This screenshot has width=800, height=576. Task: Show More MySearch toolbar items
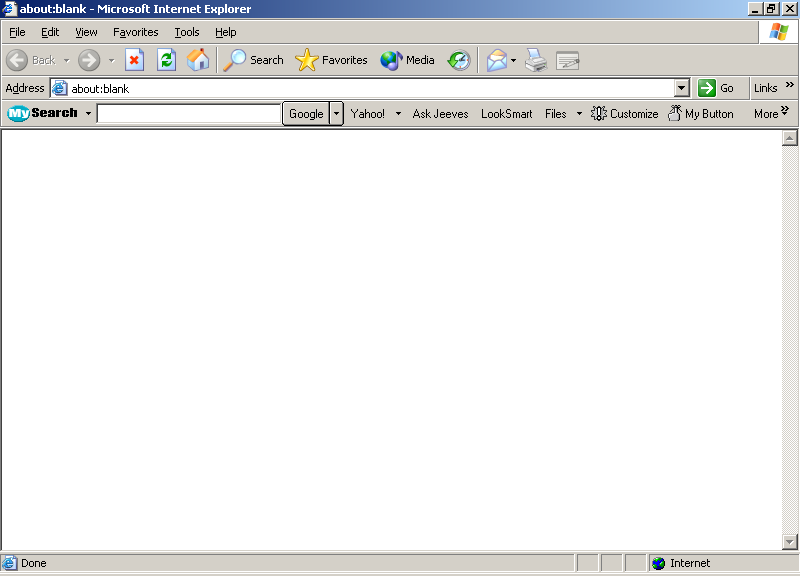771,113
